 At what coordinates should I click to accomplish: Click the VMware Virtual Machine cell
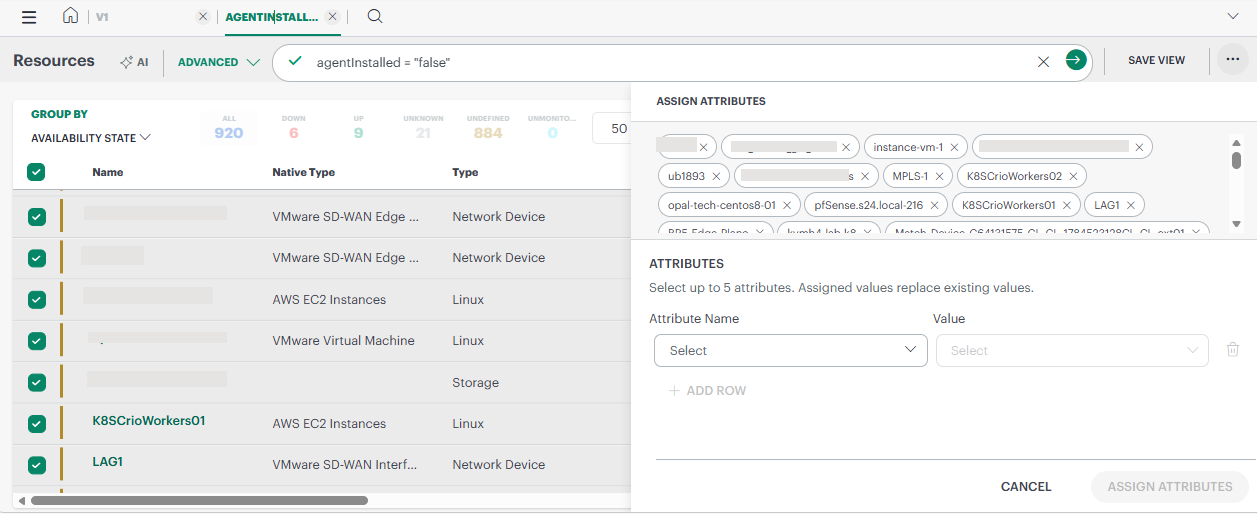click(343, 341)
